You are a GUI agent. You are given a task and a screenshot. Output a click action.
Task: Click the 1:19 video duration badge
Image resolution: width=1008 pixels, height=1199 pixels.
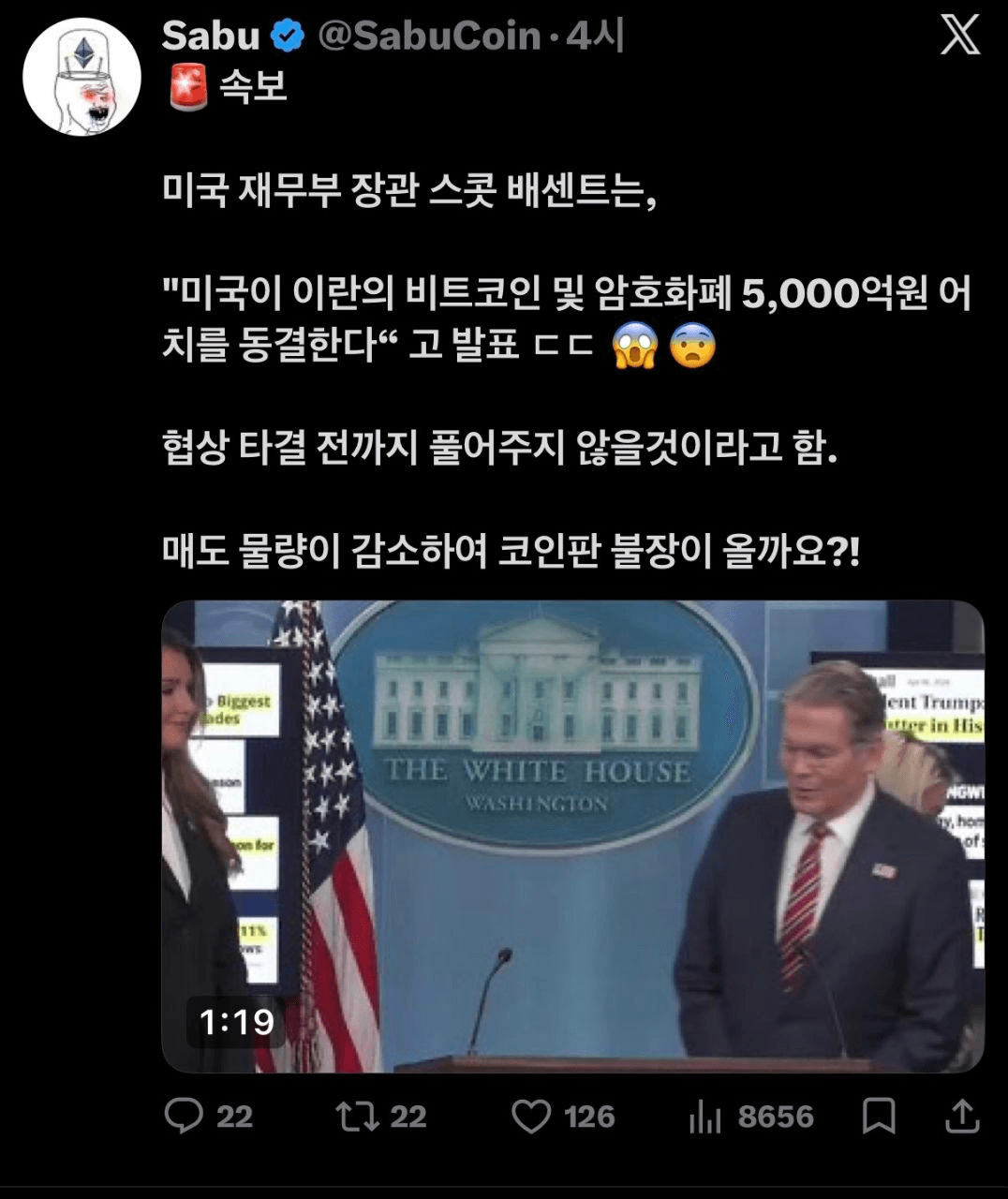coord(236,1022)
